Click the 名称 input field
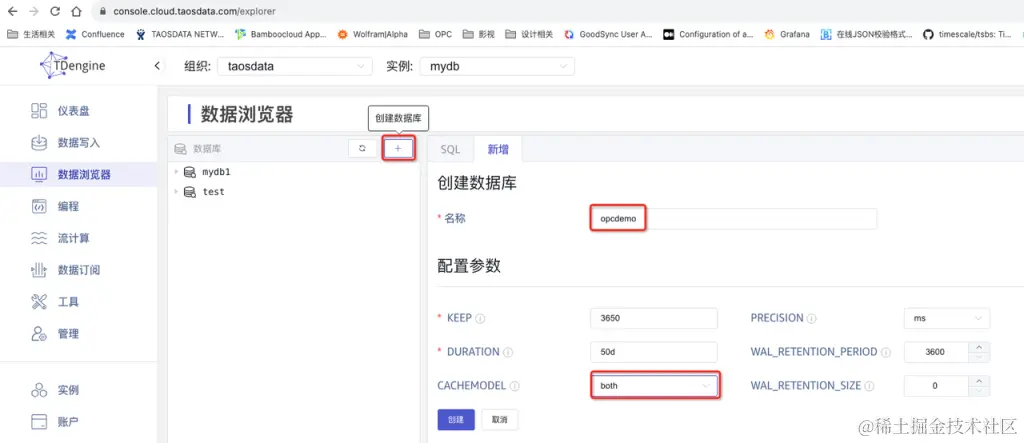 733,219
